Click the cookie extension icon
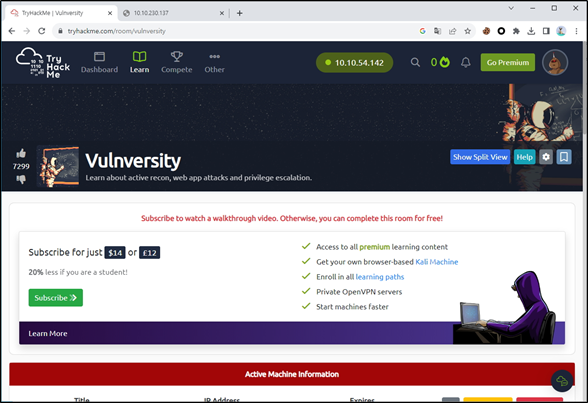 (486, 31)
